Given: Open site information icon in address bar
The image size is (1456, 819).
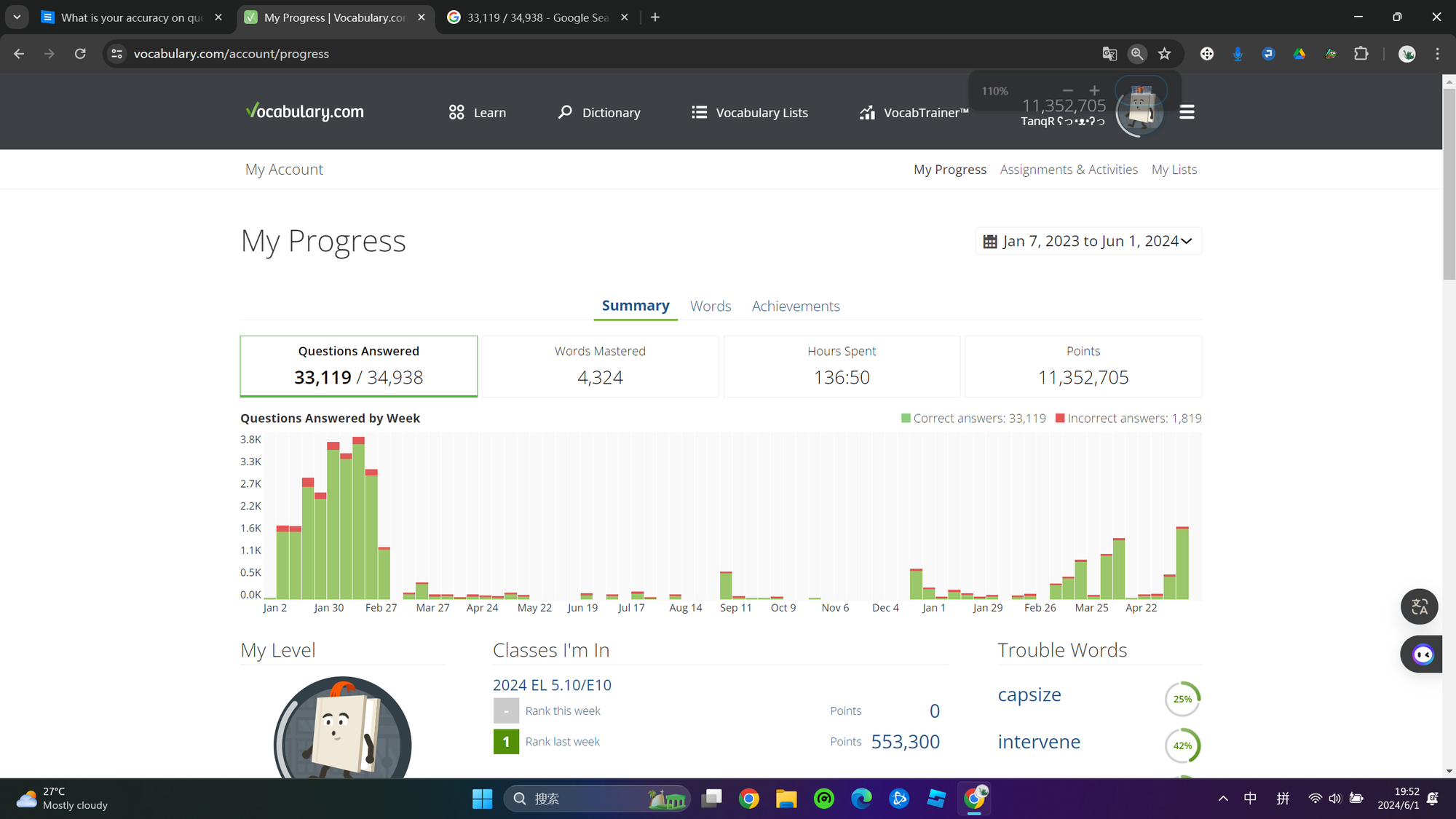Looking at the screenshot, I should (x=116, y=54).
